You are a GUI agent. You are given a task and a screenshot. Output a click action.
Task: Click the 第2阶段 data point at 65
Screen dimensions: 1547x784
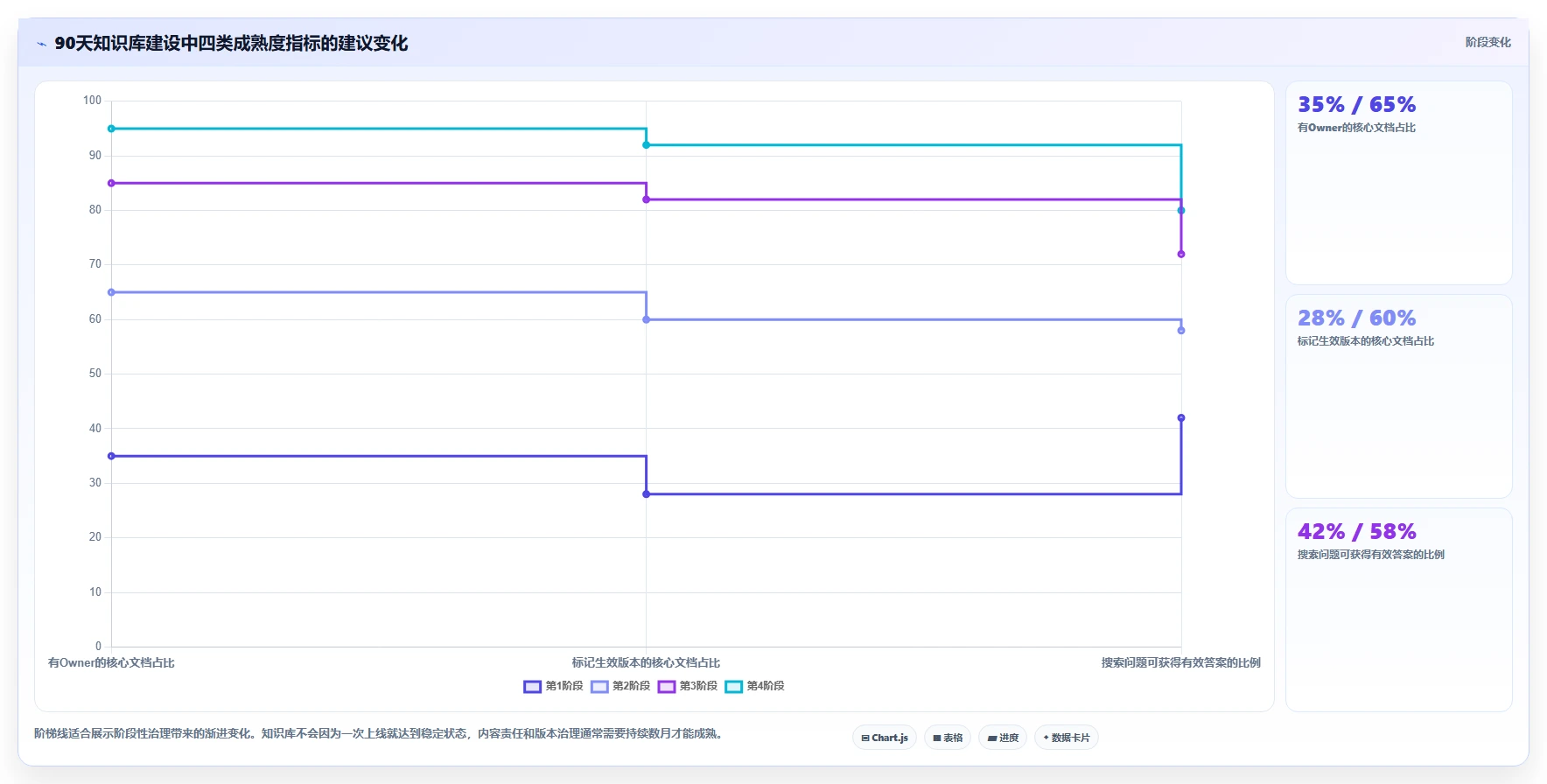(111, 292)
